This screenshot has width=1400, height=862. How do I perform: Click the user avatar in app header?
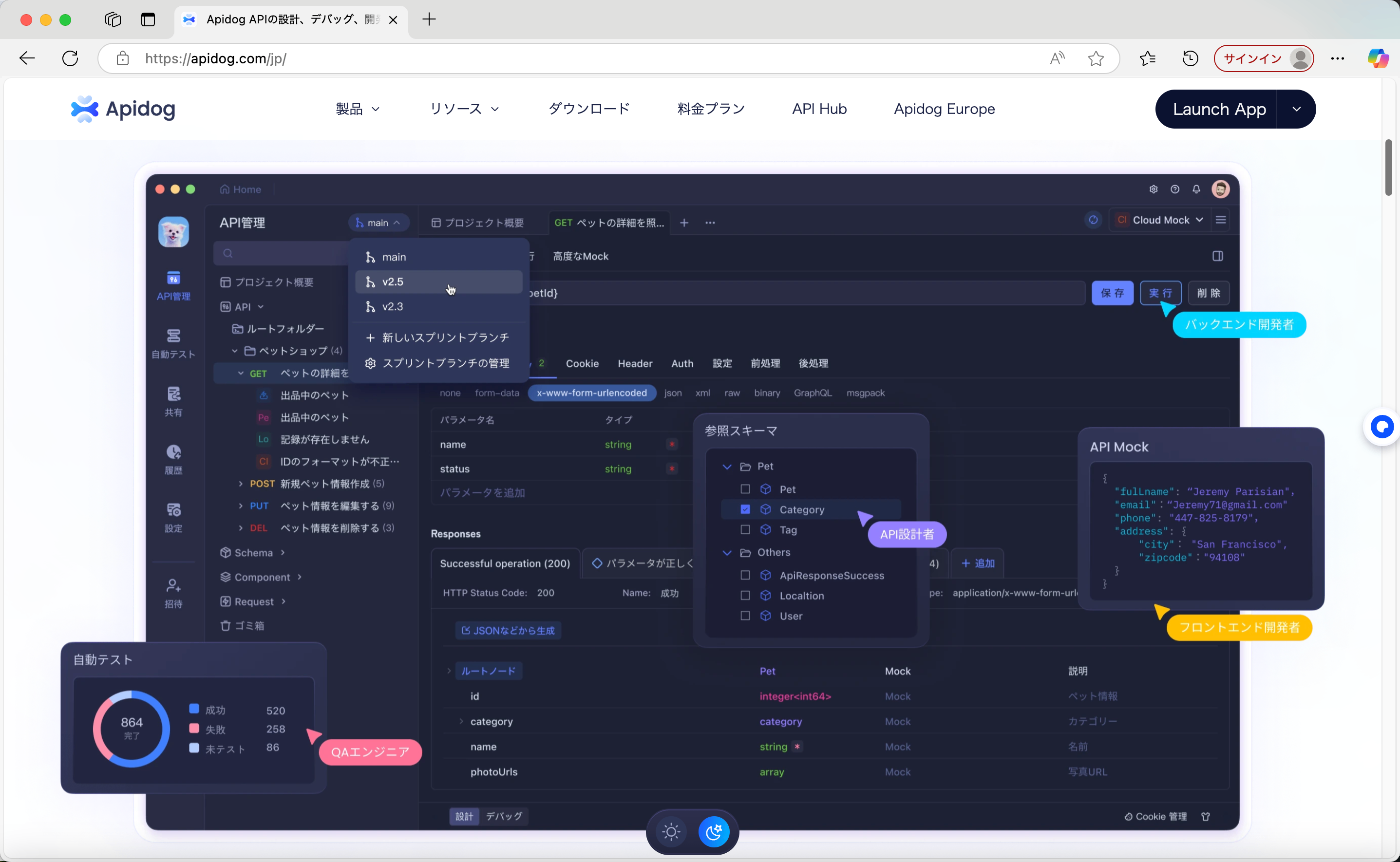(1220, 189)
